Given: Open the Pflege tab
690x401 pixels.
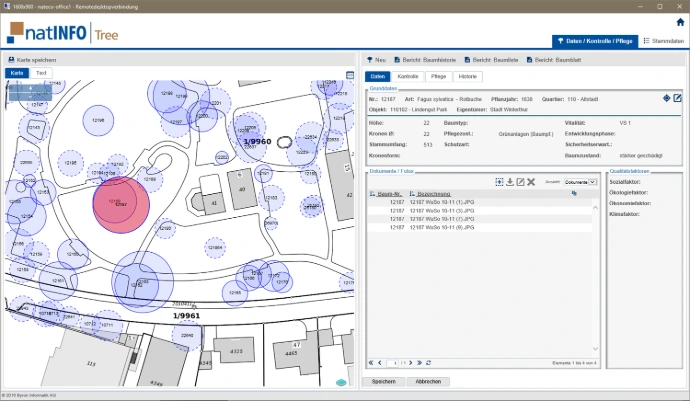Looking at the screenshot, I should [438, 77].
